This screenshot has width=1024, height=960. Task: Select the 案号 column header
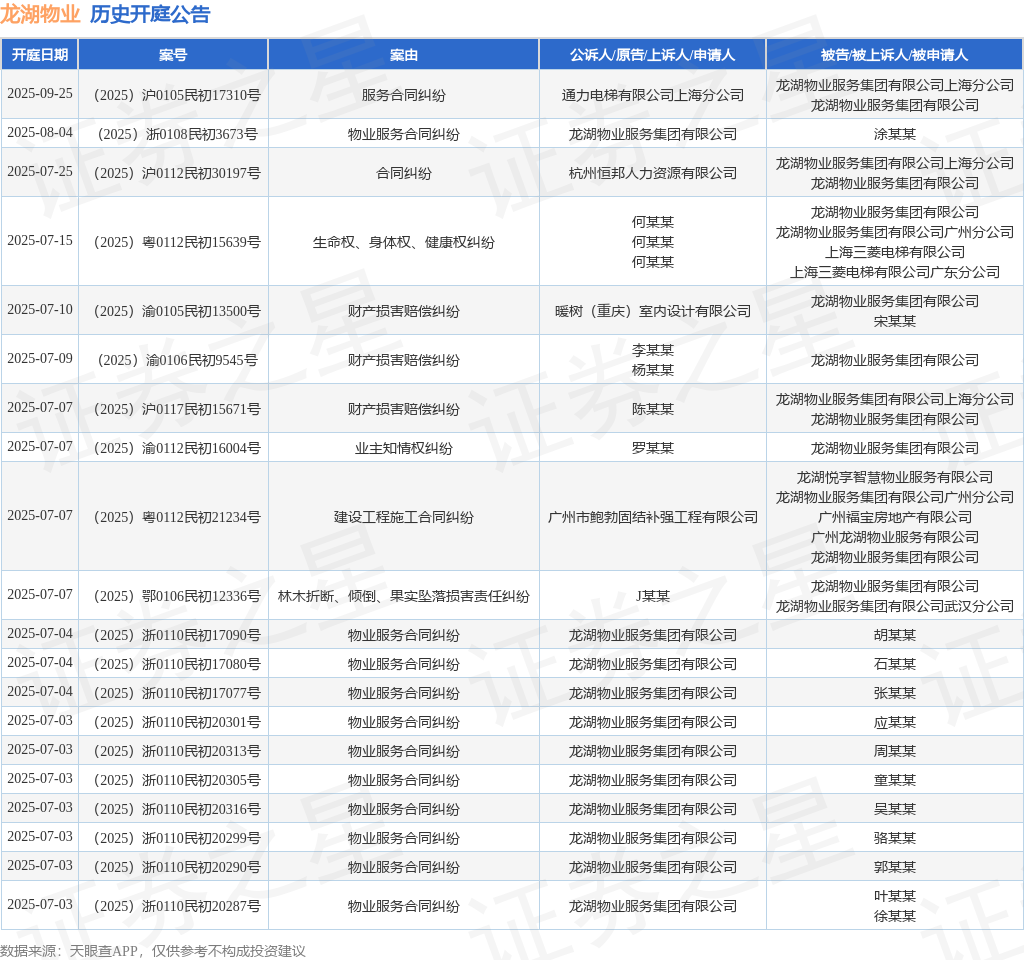point(173,55)
